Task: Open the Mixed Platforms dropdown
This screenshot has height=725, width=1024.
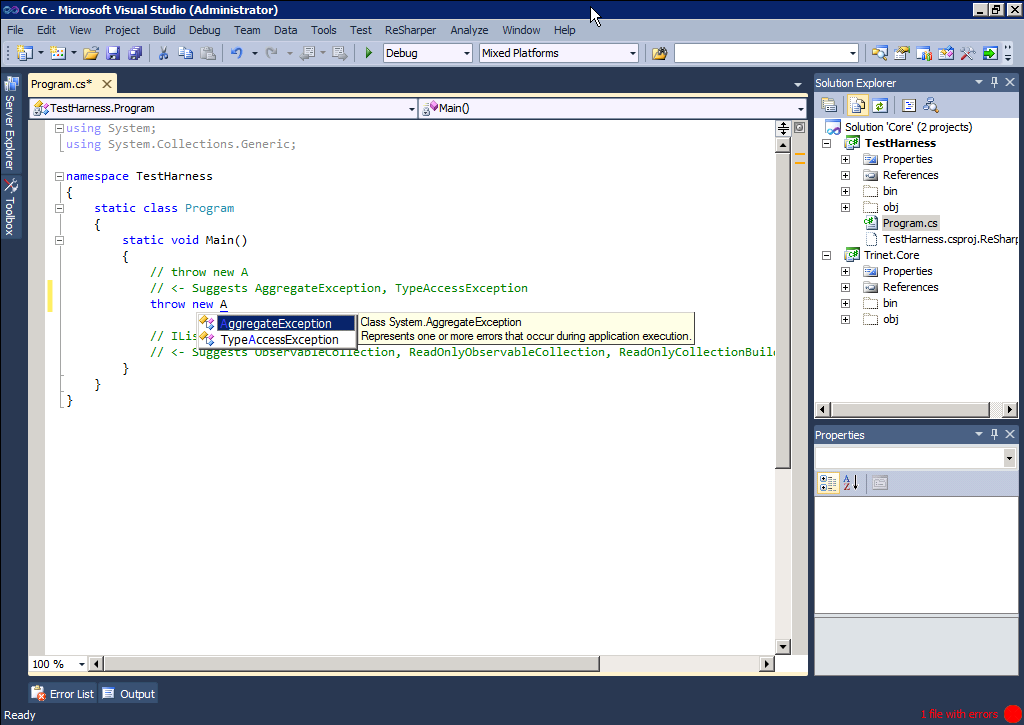Action: [633, 54]
